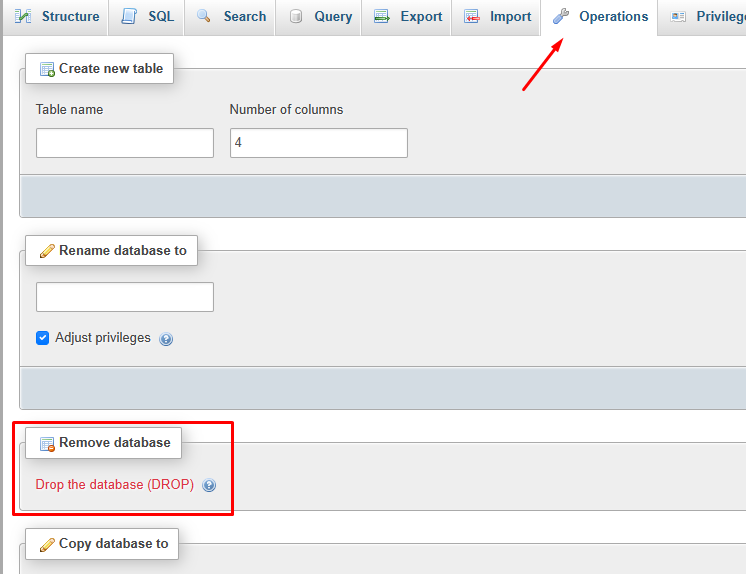Open the Import tab
Image resolution: width=746 pixels, height=574 pixels.
pyautogui.click(x=498, y=17)
